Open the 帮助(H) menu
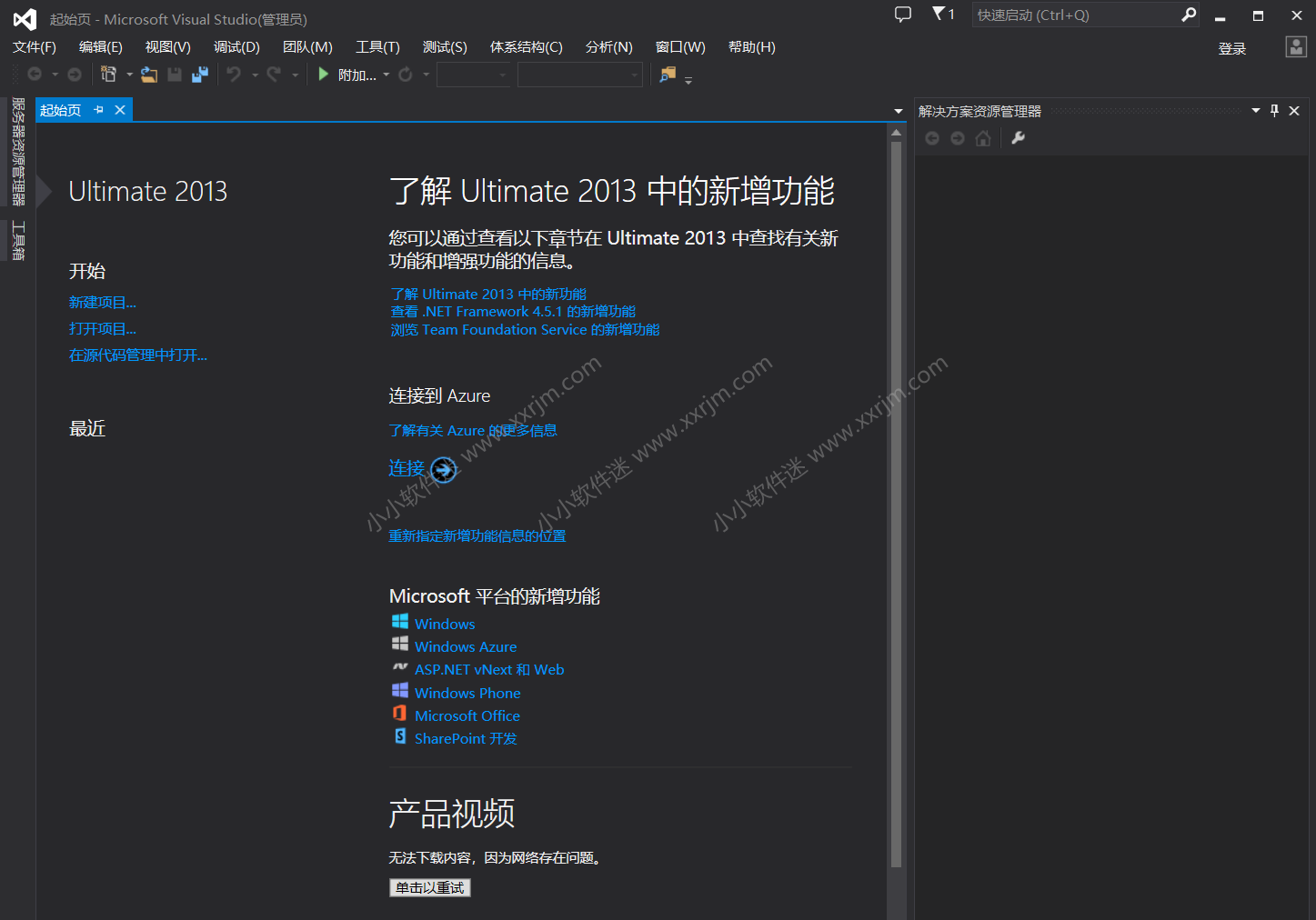The image size is (1316, 920). 752,47
